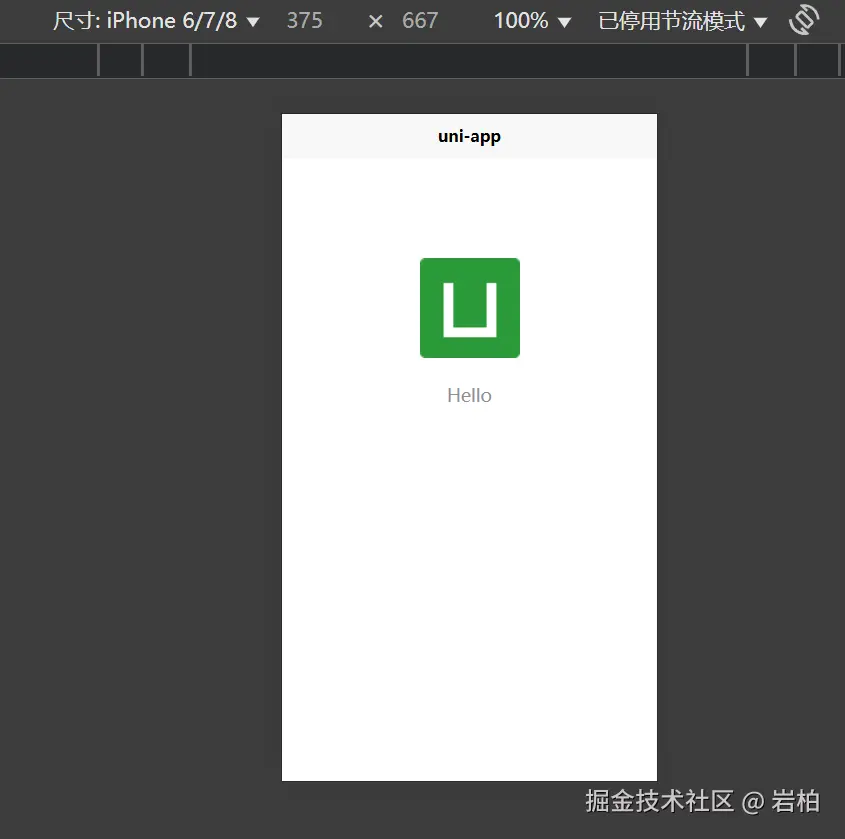845x839 pixels.
Task: Click the width field showing 375
Action: (304, 20)
